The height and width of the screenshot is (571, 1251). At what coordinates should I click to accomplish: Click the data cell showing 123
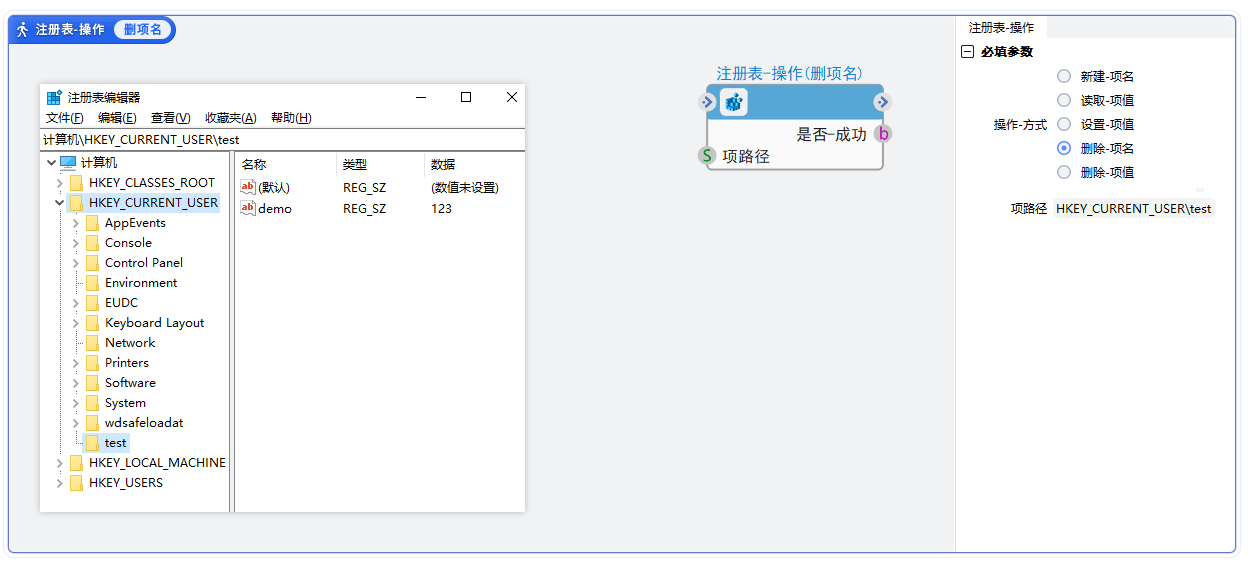442,209
